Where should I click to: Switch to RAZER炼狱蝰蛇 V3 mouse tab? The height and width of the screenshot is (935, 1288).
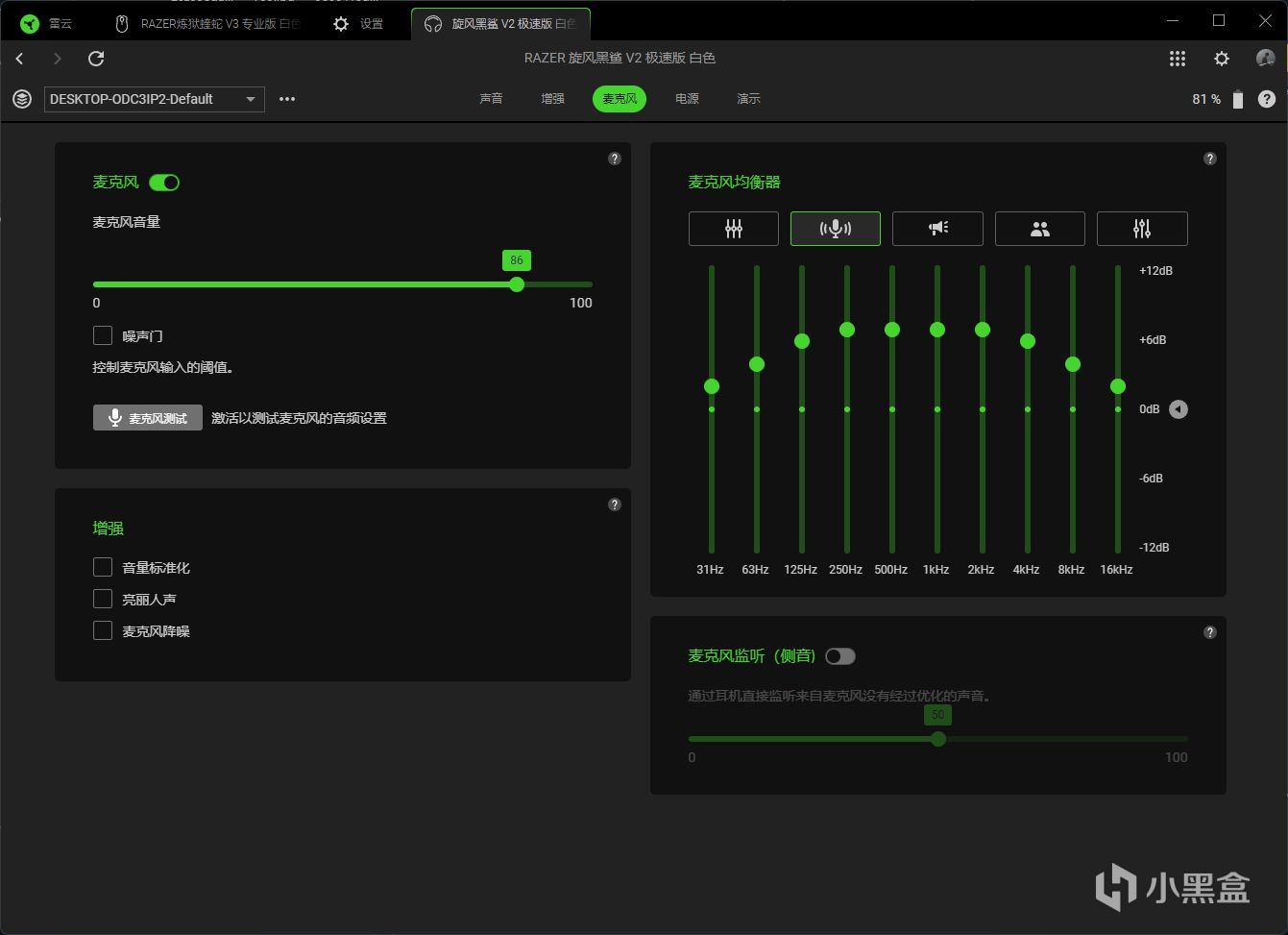(x=207, y=24)
